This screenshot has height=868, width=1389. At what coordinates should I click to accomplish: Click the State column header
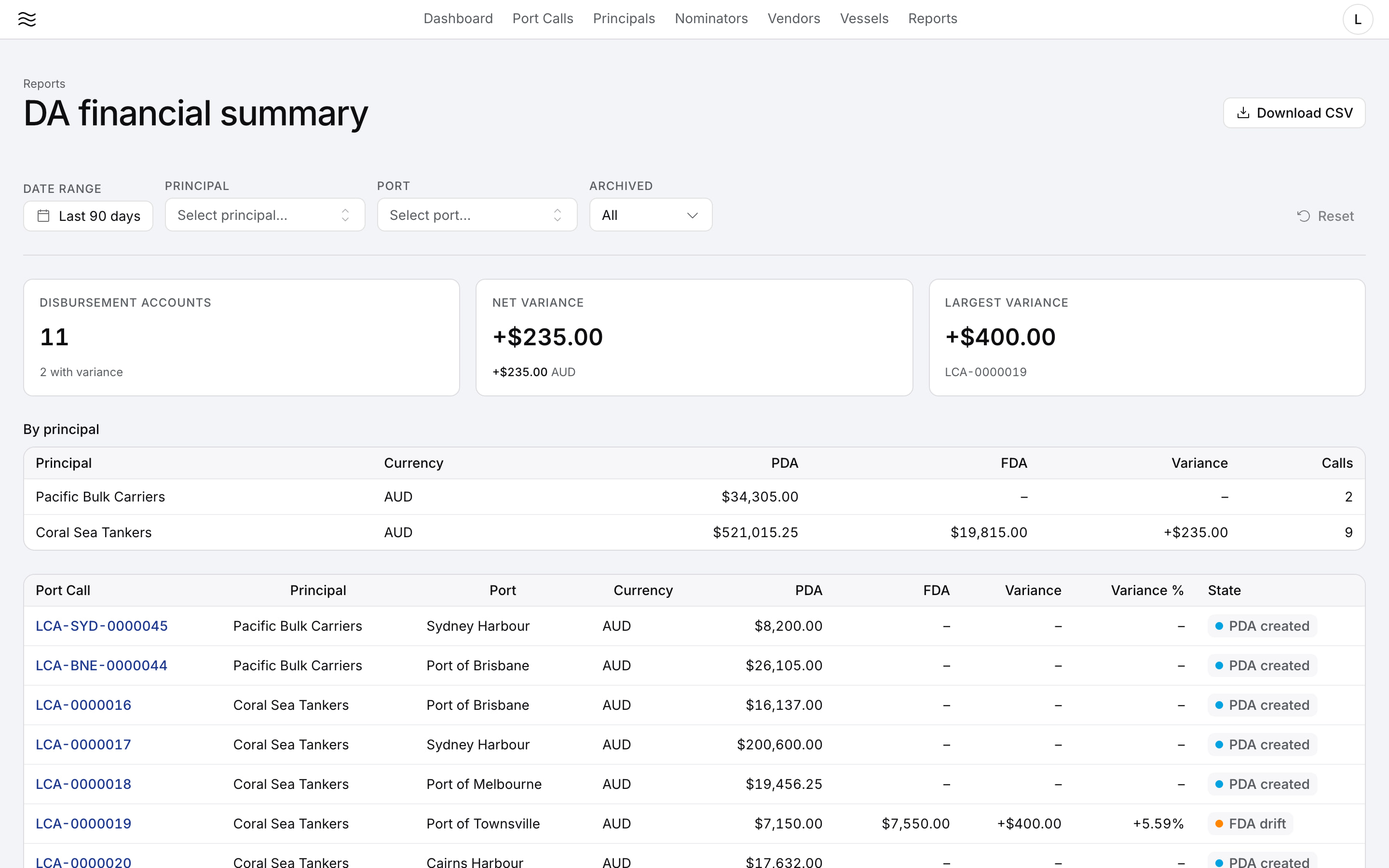1224,590
